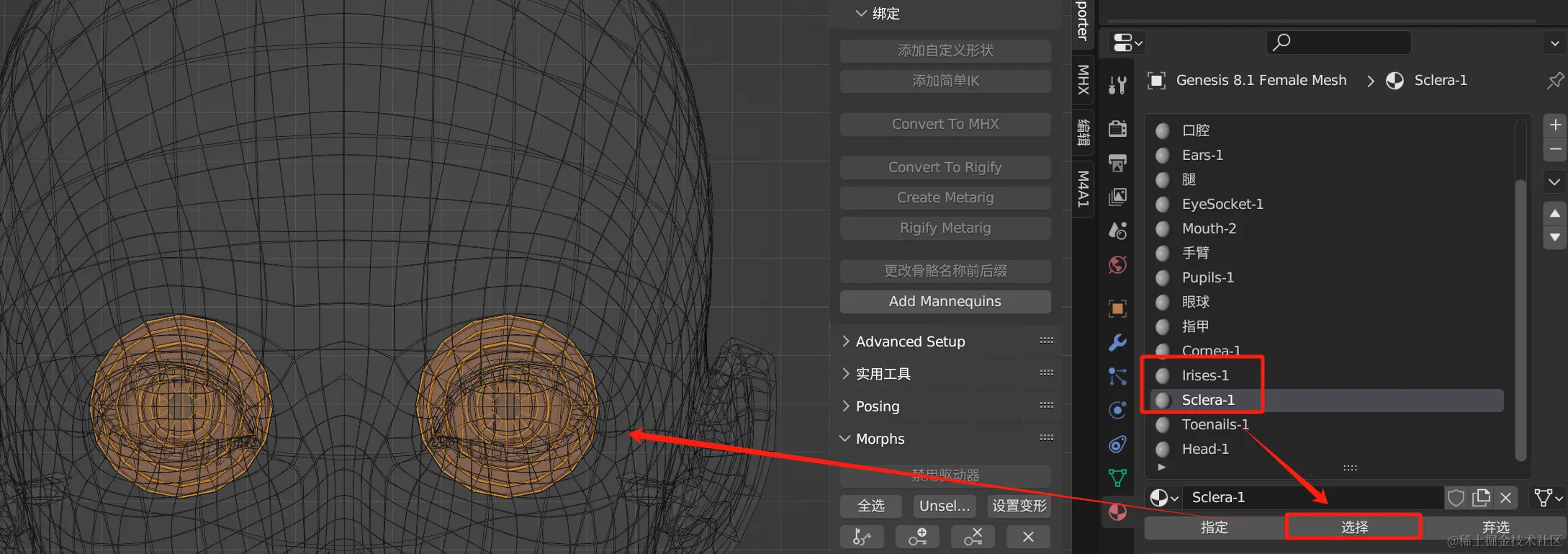
Task: Click Convert To MHX button
Action: coord(945,124)
